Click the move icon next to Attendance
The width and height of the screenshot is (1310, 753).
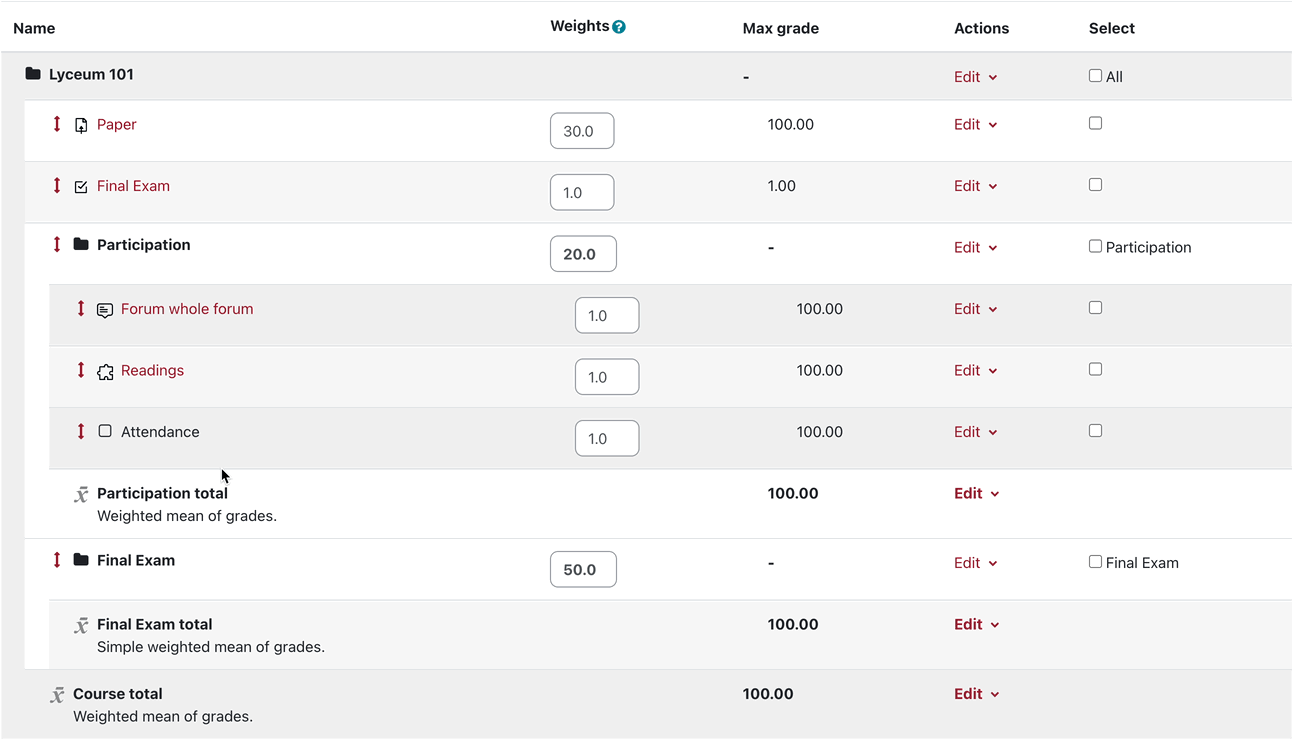pyautogui.click(x=81, y=432)
